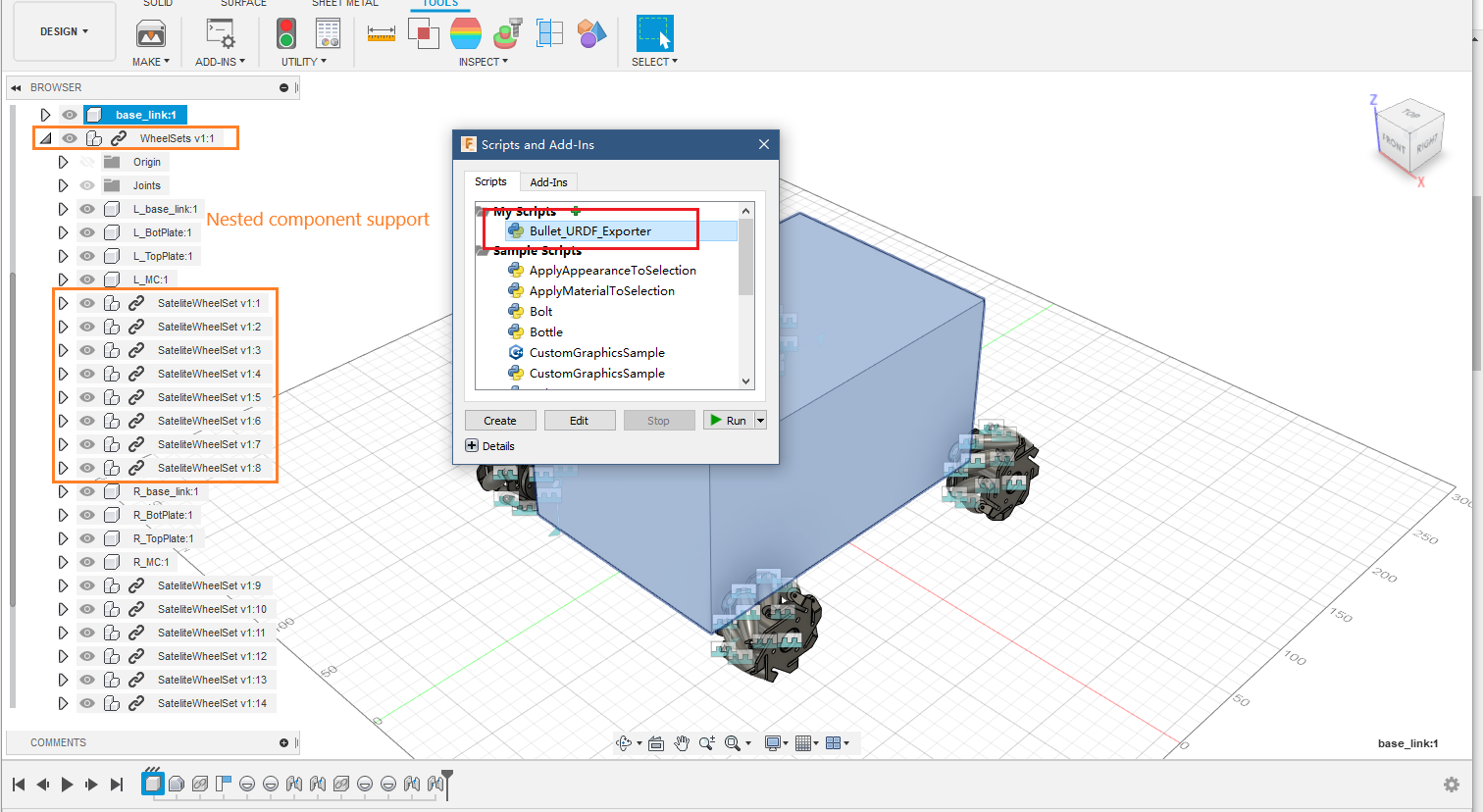Activate the Select window tool icon
This screenshot has width=1483, height=812.
coord(654,34)
